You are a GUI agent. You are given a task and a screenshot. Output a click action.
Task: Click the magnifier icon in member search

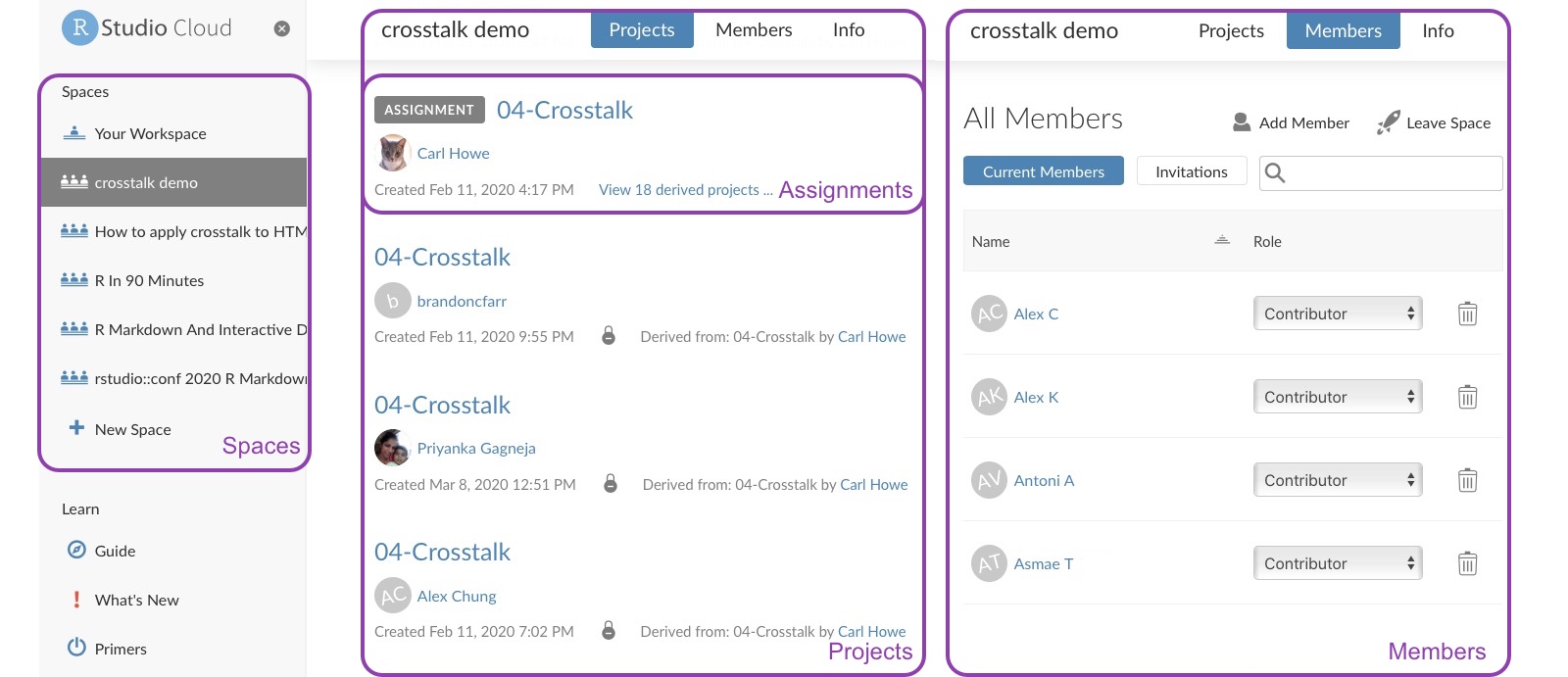[x=1275, y=173]
